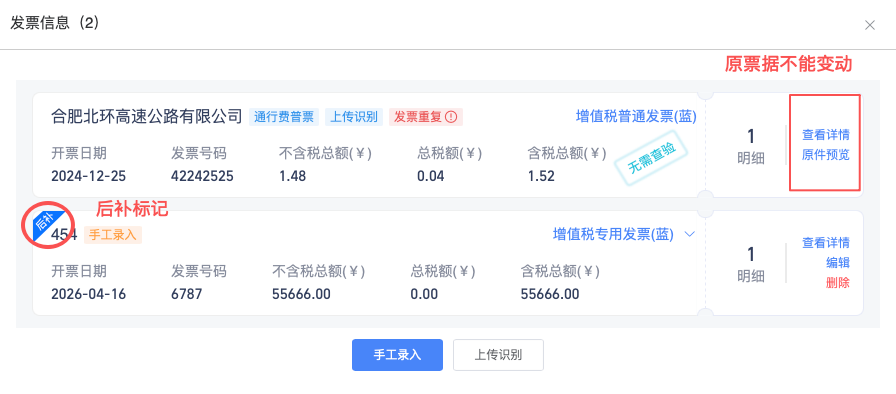Screen dimensions: 896x394
Task: Click the 发票重复 red tag
Action: [x=426, y=117]
